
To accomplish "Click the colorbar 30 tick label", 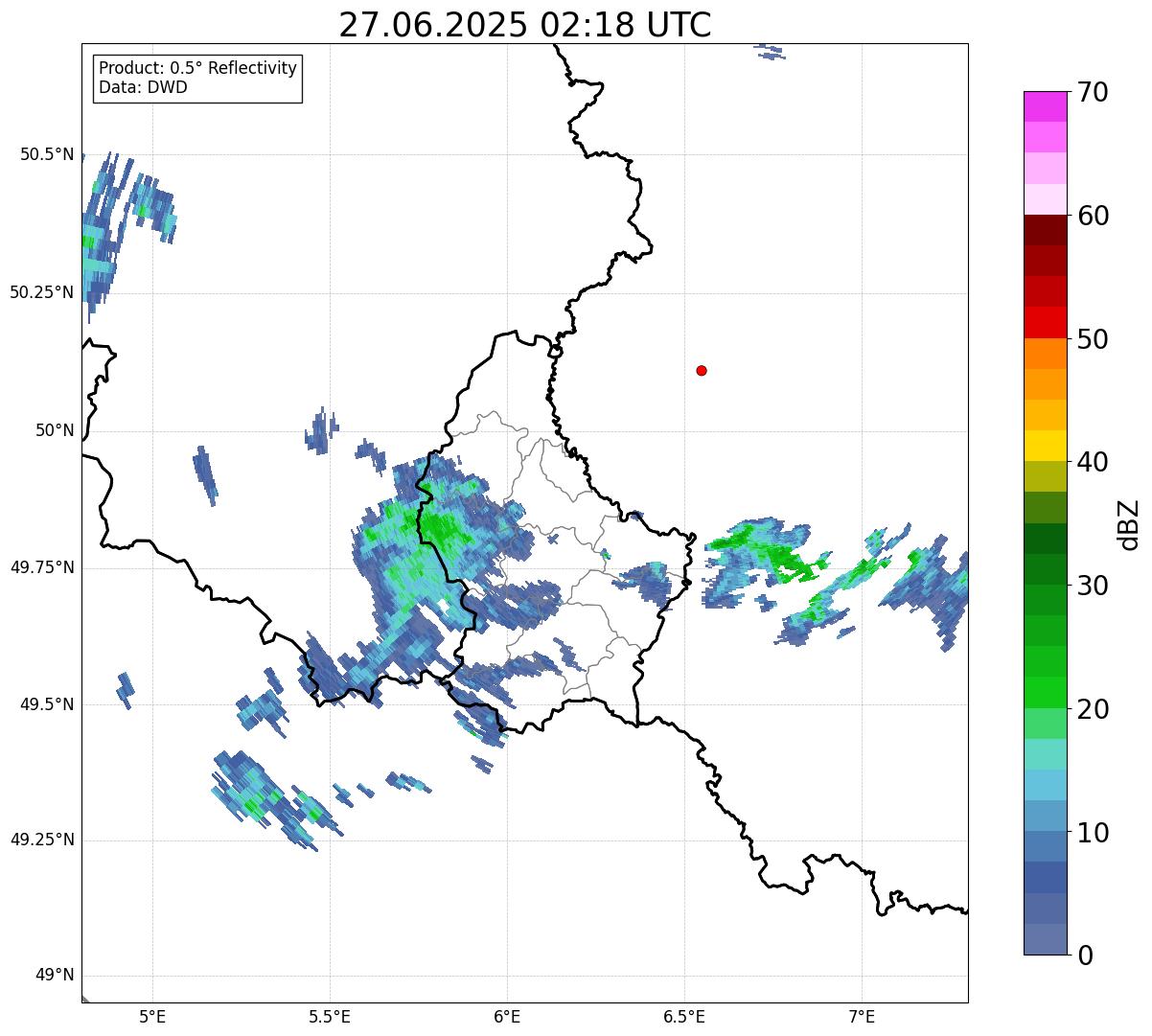I will tap(1093, 586).
